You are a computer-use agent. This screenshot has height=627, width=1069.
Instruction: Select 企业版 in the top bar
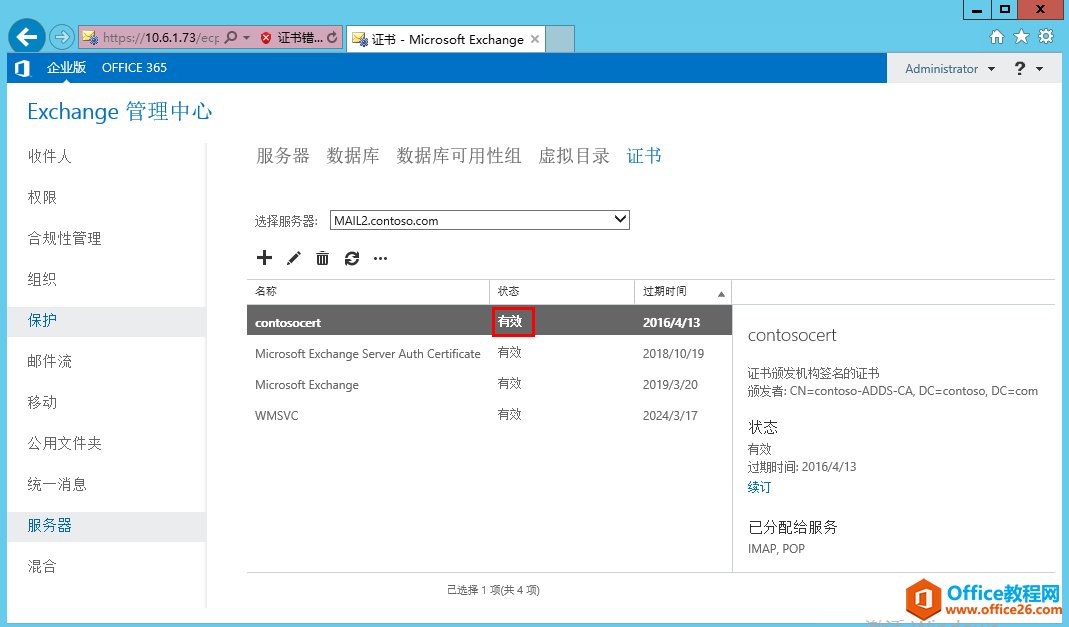(x=64, y=68)
